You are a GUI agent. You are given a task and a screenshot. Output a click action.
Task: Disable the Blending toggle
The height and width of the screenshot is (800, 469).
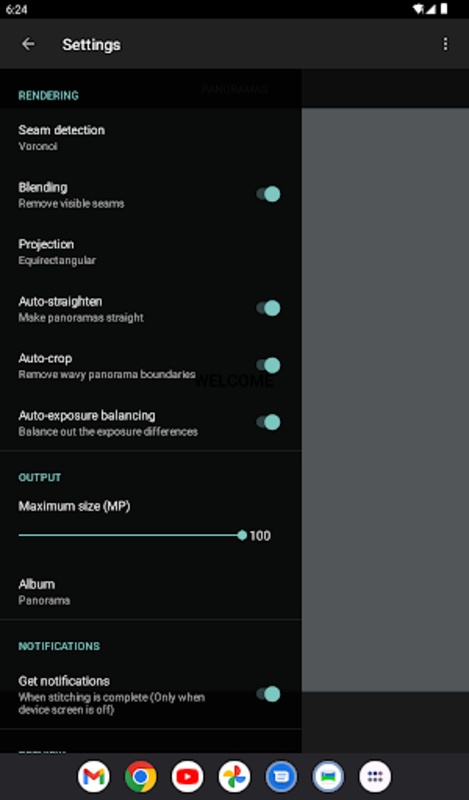268,194
